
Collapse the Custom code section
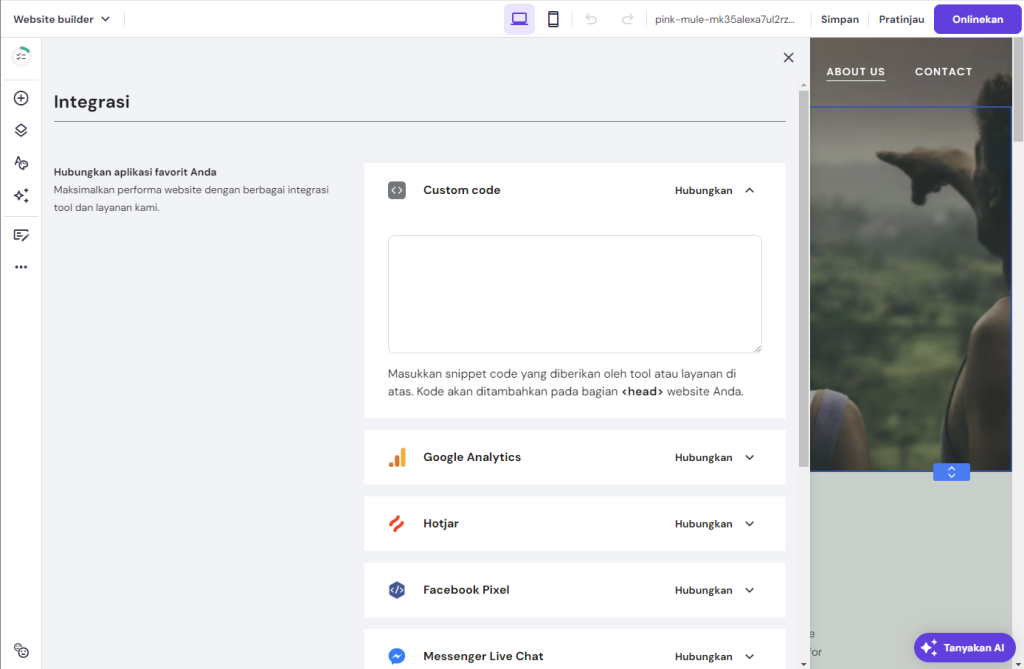pyautogui.click(x=749, y=190)
